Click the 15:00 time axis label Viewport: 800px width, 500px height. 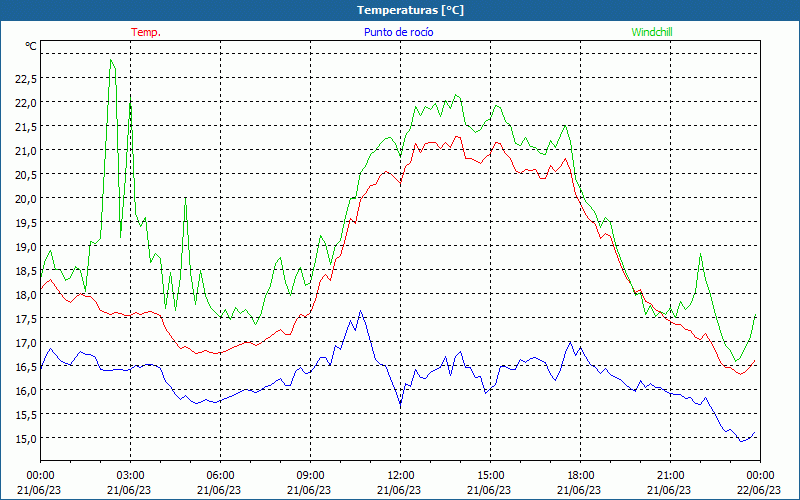tap(490, 476)
